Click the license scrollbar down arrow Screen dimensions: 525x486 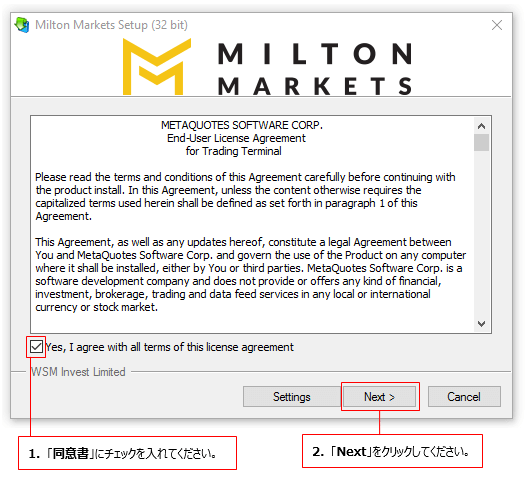pos(481,324)
